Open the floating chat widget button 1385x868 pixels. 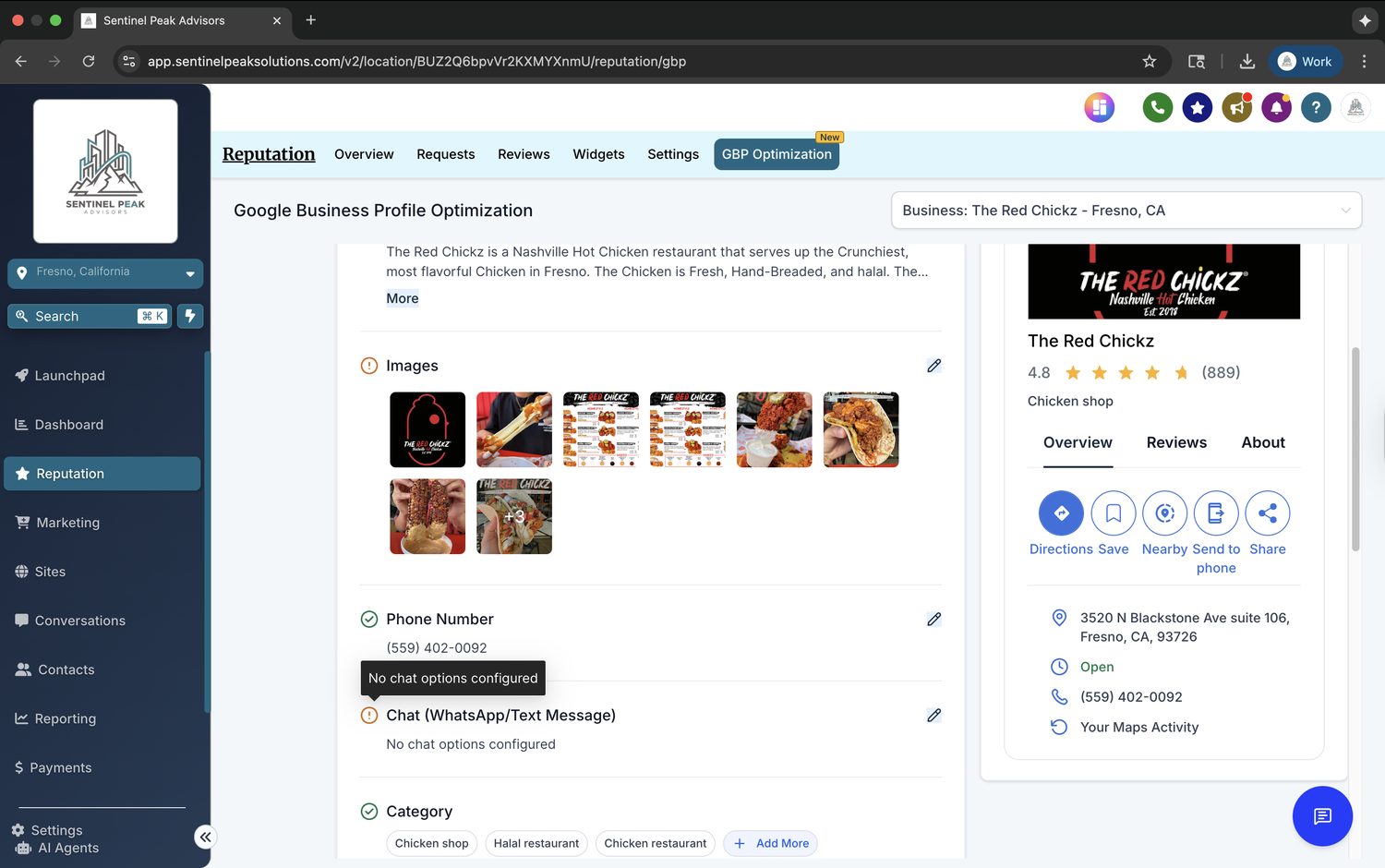[1322, 816]
